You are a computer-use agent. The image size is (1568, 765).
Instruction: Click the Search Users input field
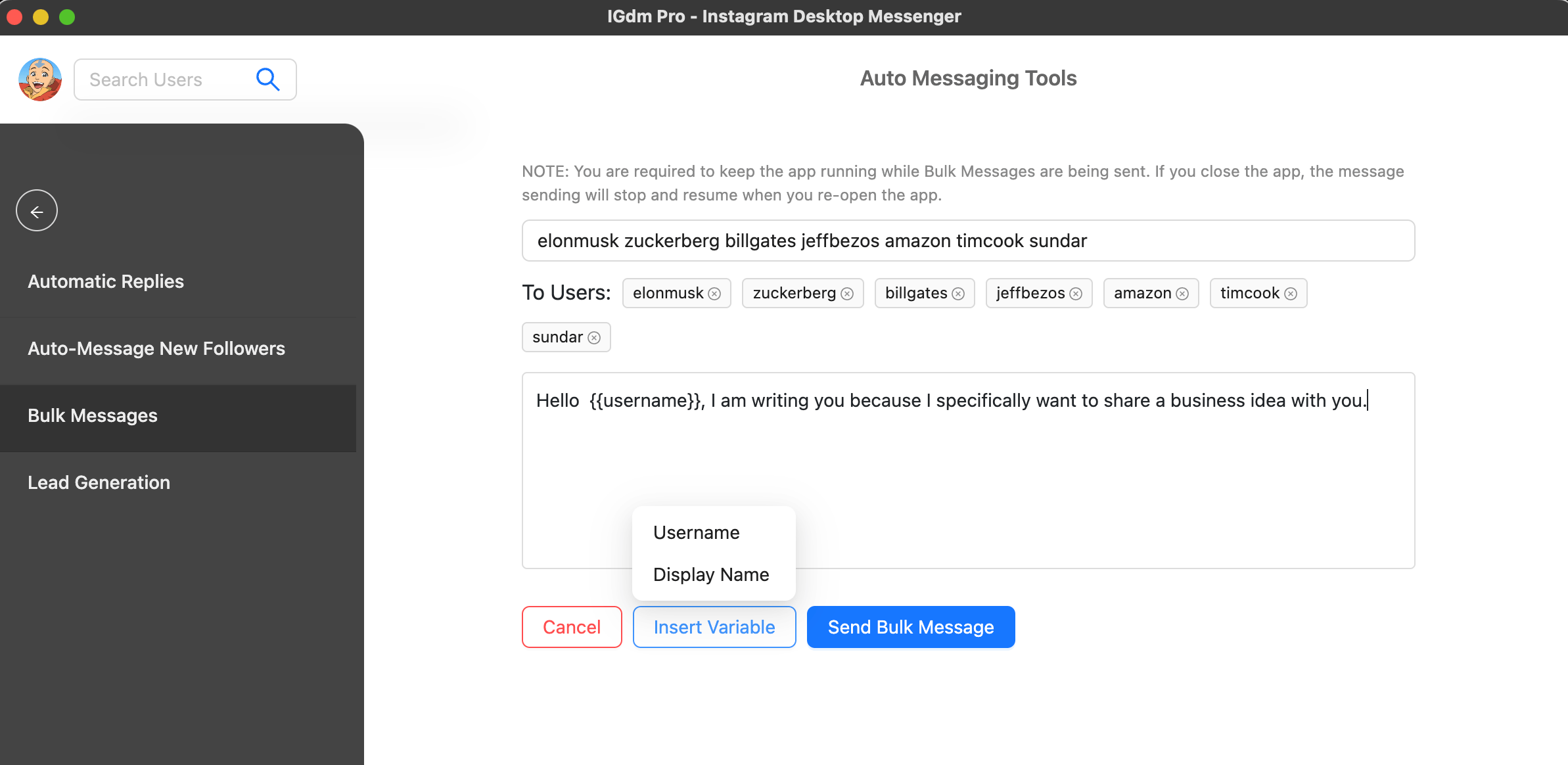(164, 79)
